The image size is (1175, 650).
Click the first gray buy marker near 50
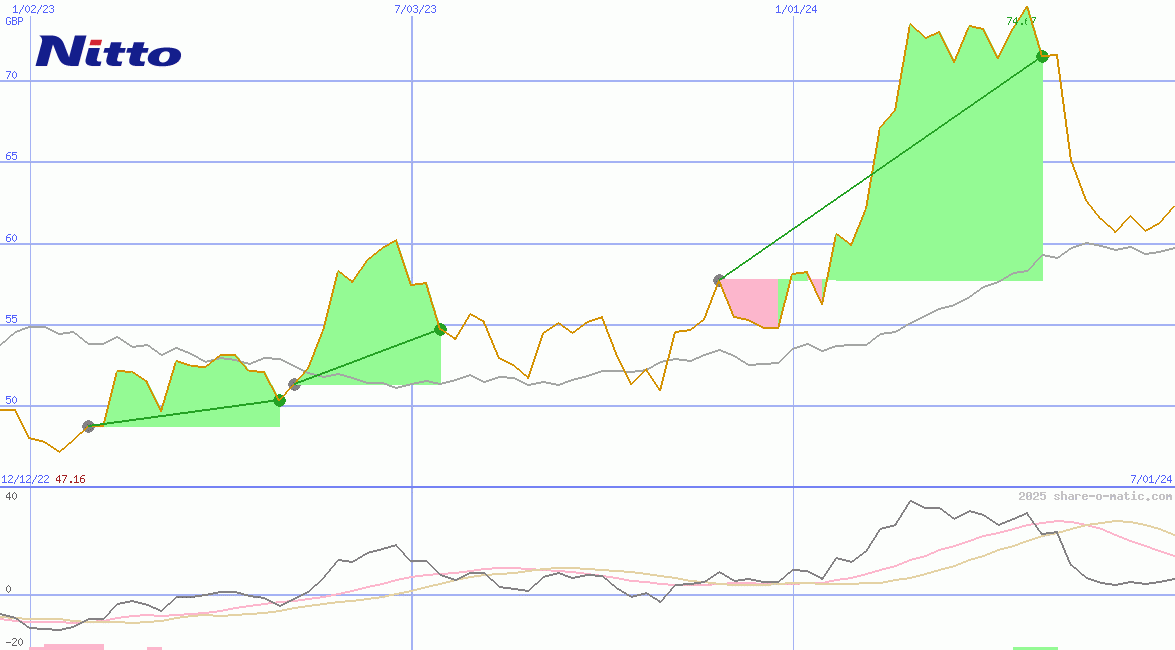(88, 426)
